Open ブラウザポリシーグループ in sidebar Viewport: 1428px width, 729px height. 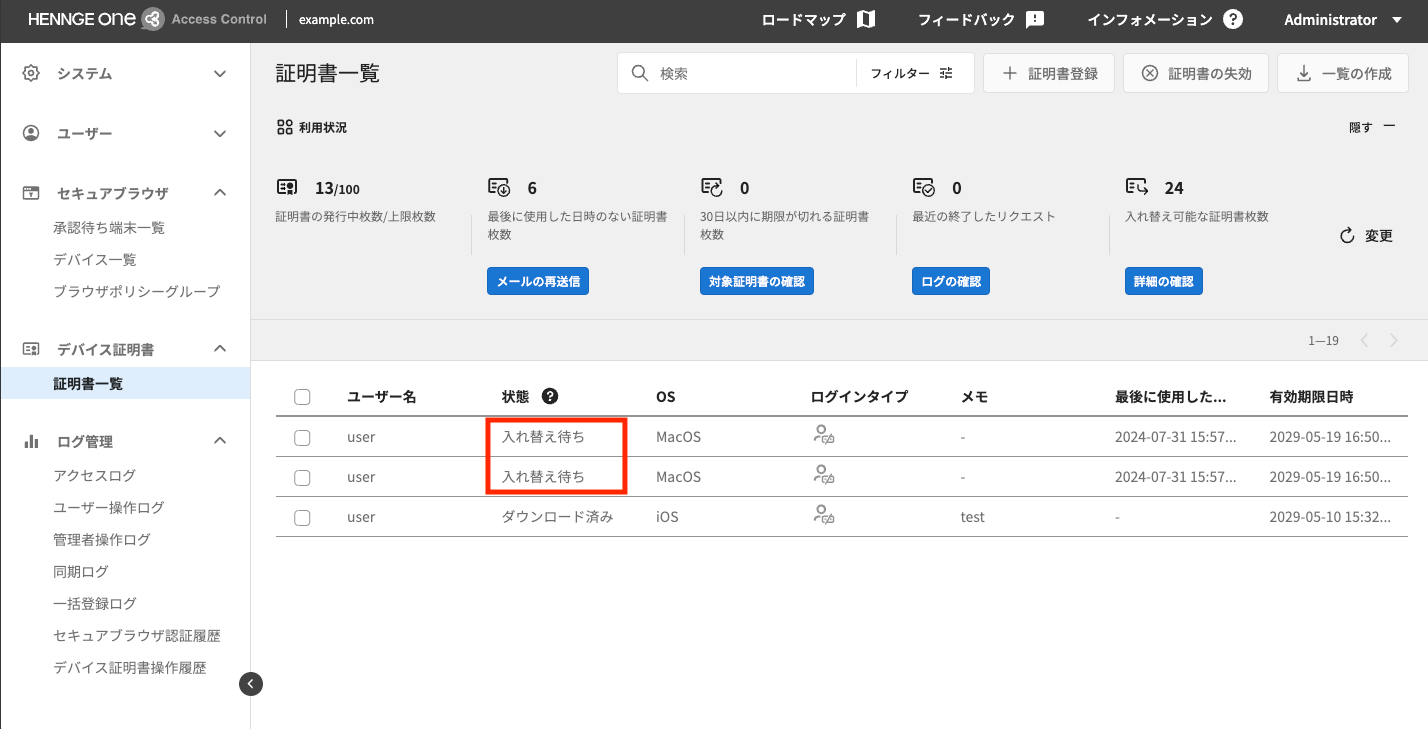tap(136, 292)
